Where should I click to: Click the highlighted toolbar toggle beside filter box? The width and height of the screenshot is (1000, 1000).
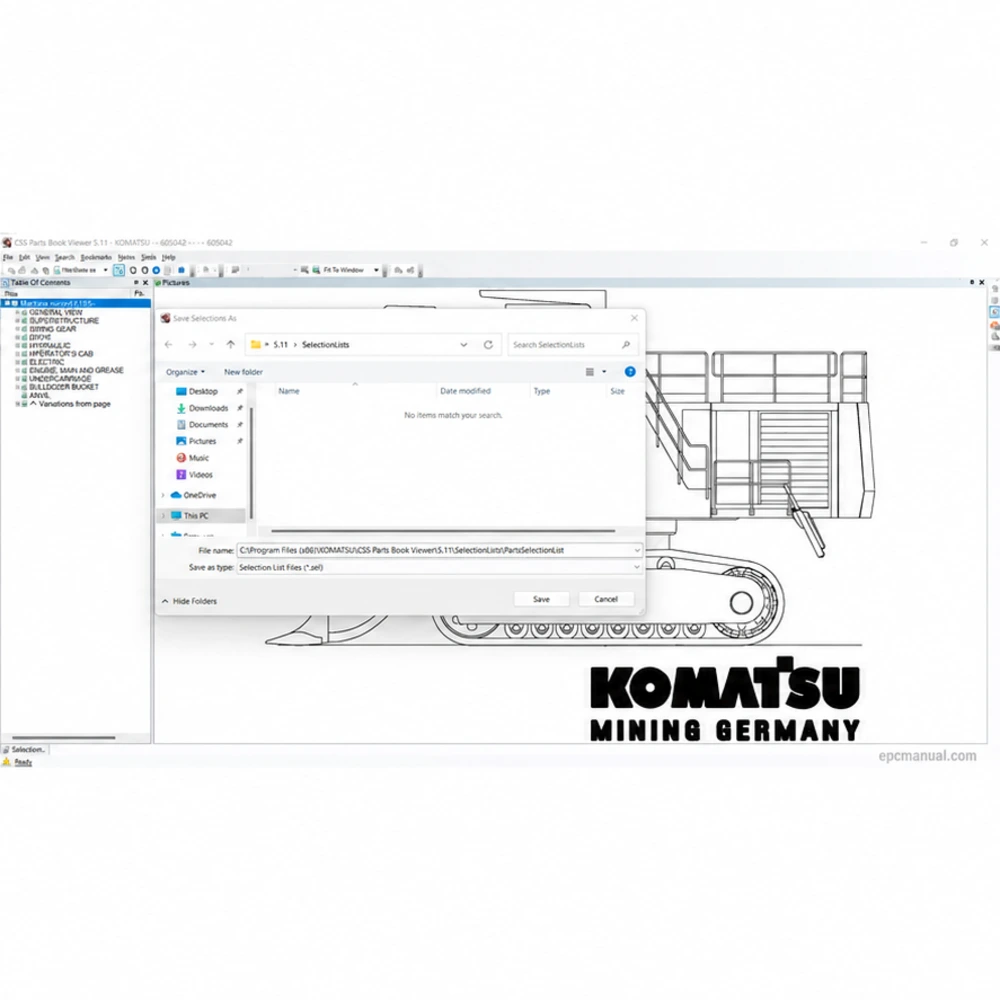click(x=119, y=270)
